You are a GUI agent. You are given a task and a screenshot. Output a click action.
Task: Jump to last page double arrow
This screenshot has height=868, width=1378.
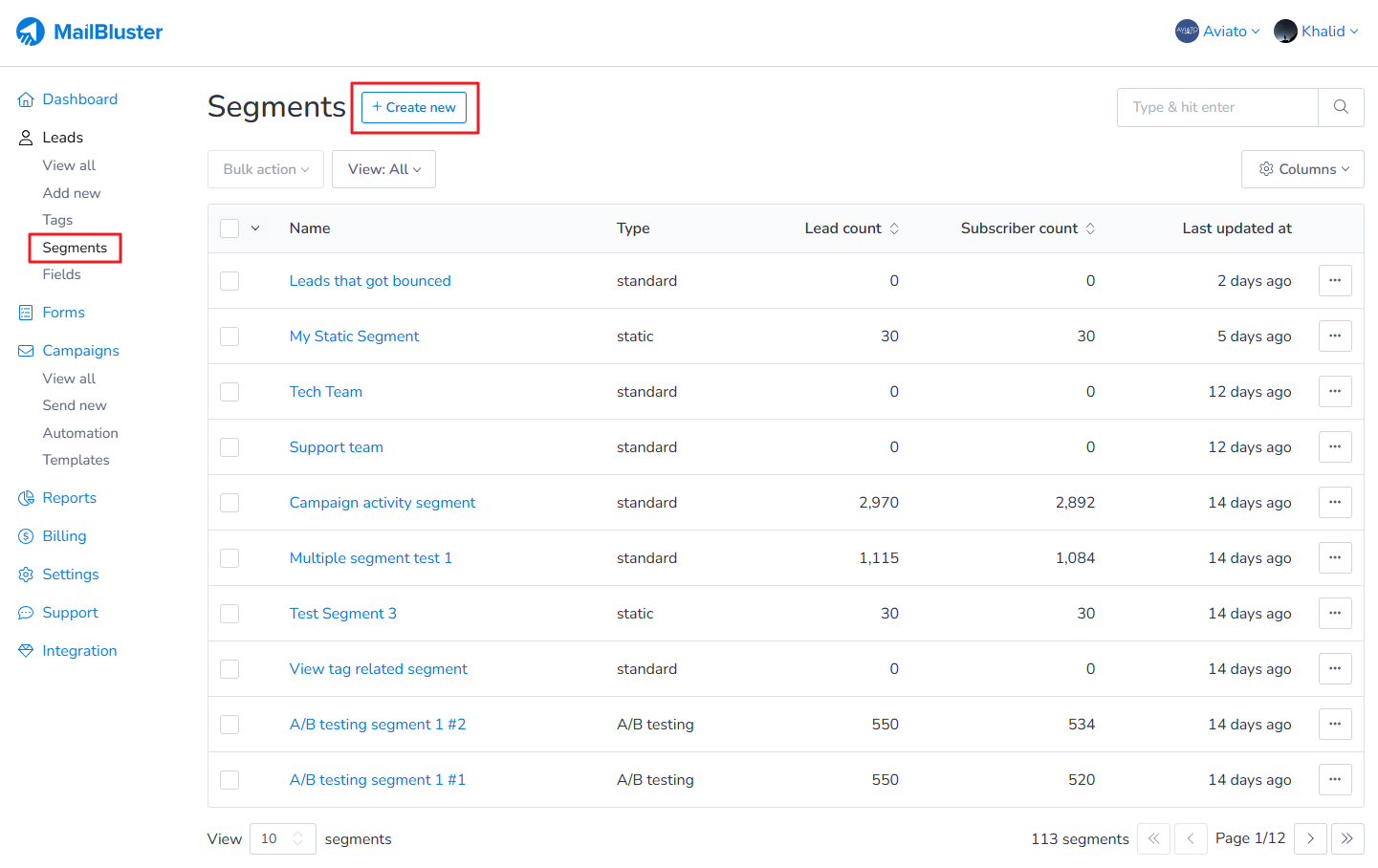(x=1346, y=838)
